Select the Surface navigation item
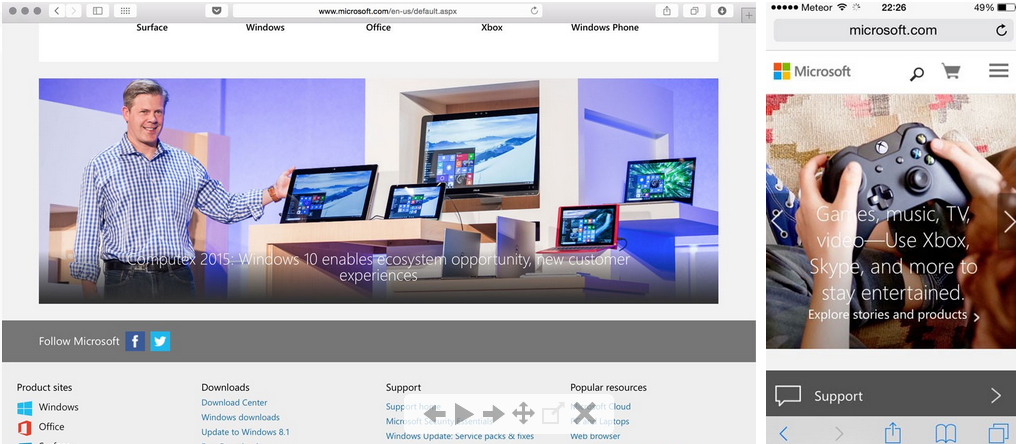1016x444 pixels. click(x=152, y=27)
